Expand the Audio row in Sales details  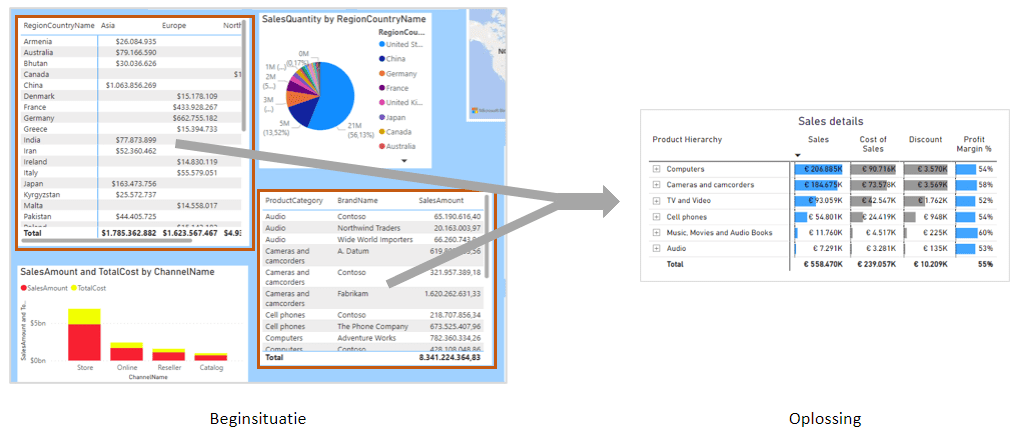(x=656, y=248)
